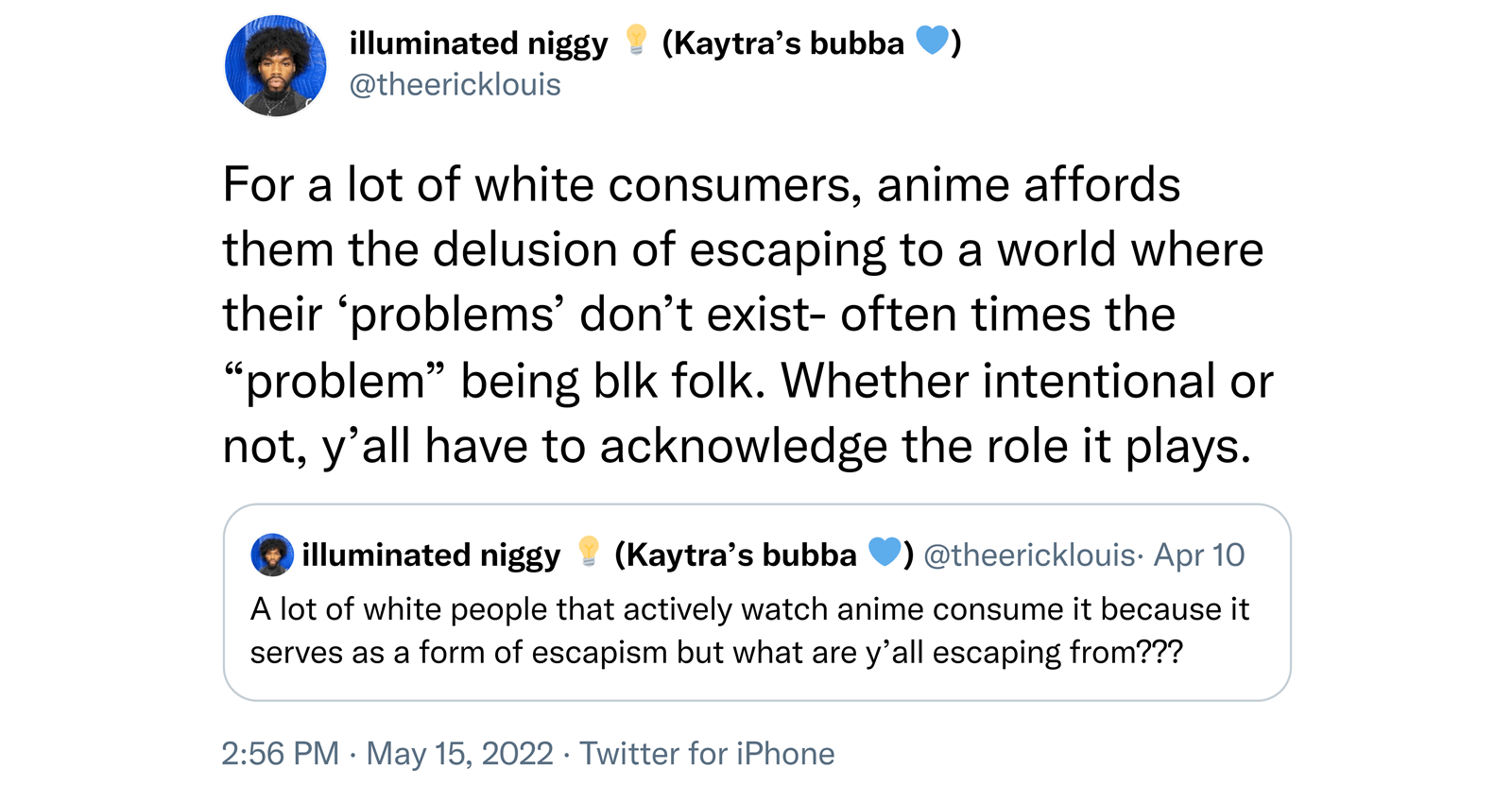Click "(Kaytra's bubba" text in the main header
The image size is (1512, 802).
(x=782, y=43)
